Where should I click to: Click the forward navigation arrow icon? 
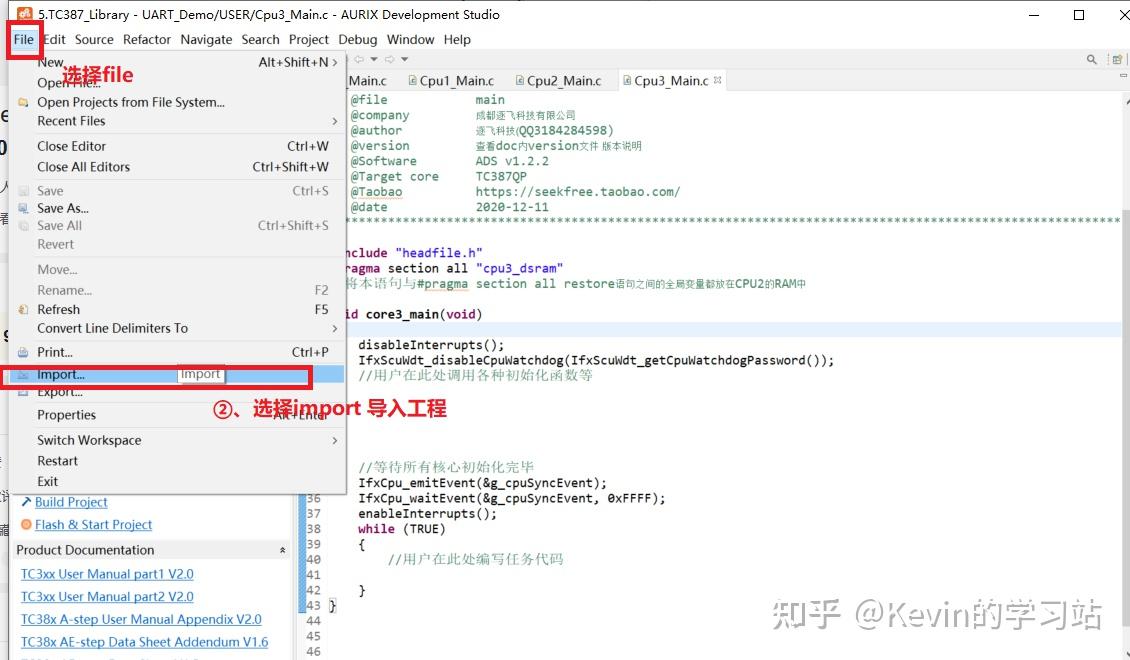pos(390,59)
